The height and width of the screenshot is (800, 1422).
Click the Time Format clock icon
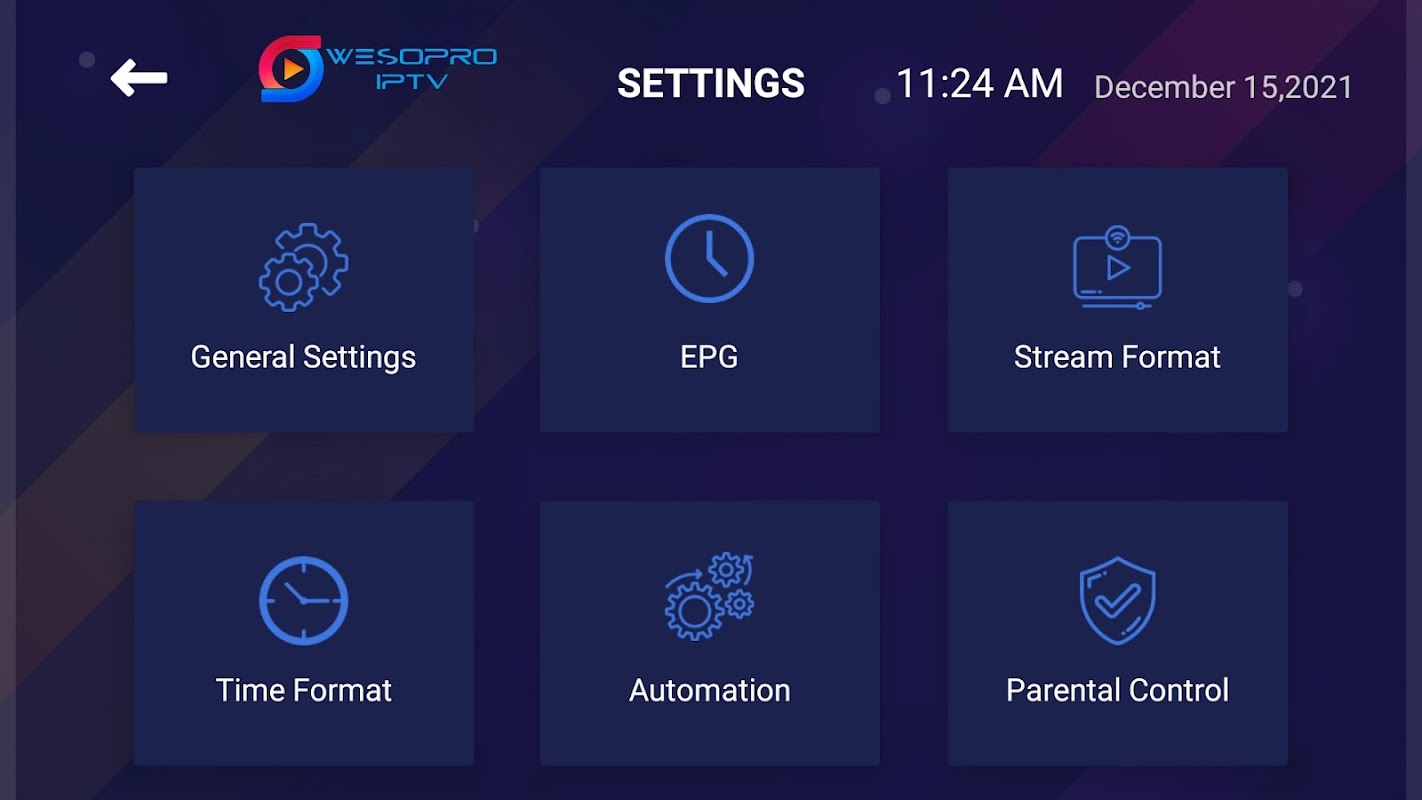click(x=304, y=600)
